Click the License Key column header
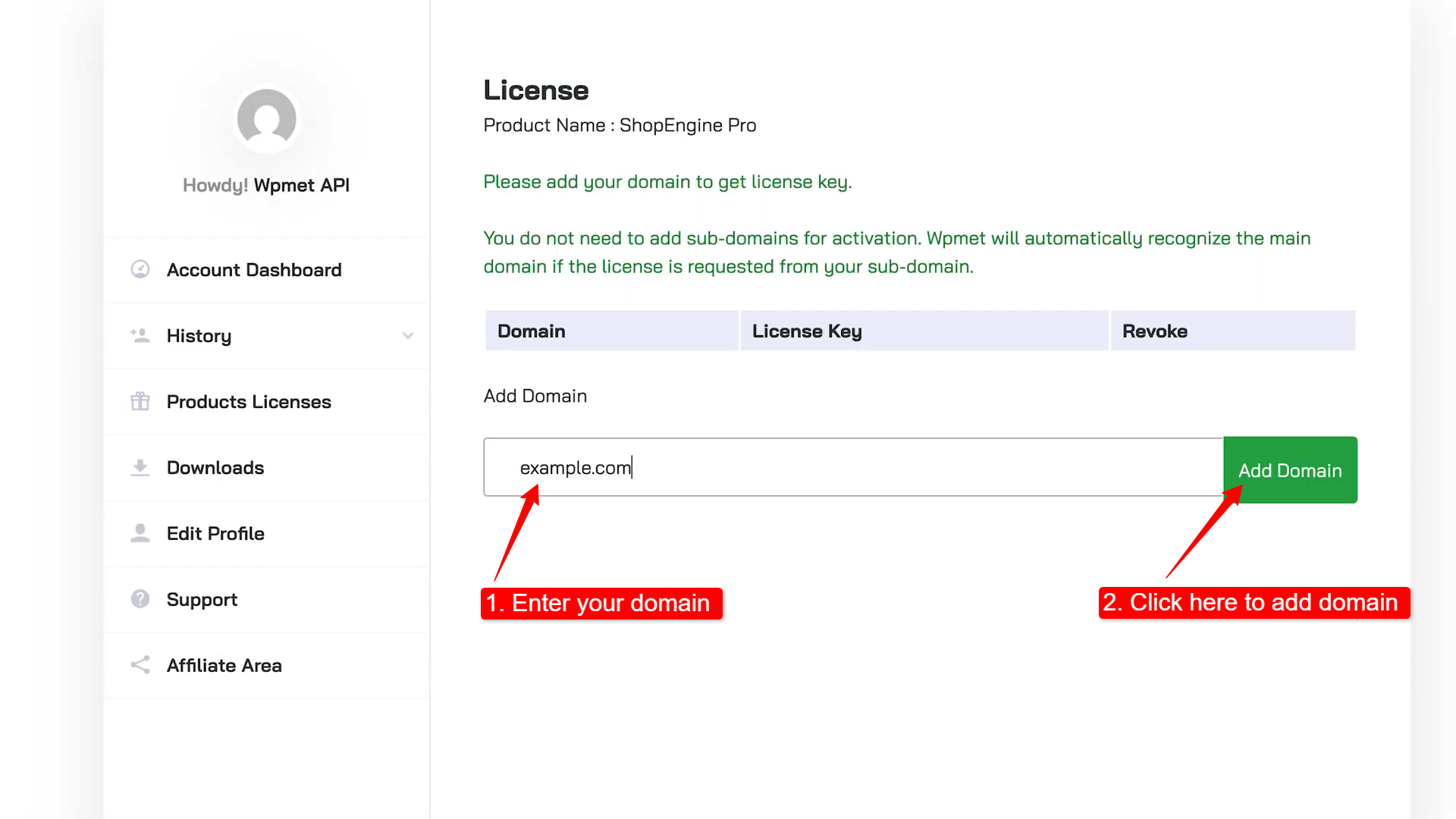Viewport: 1456px width, 819px height. pos(924,331)
